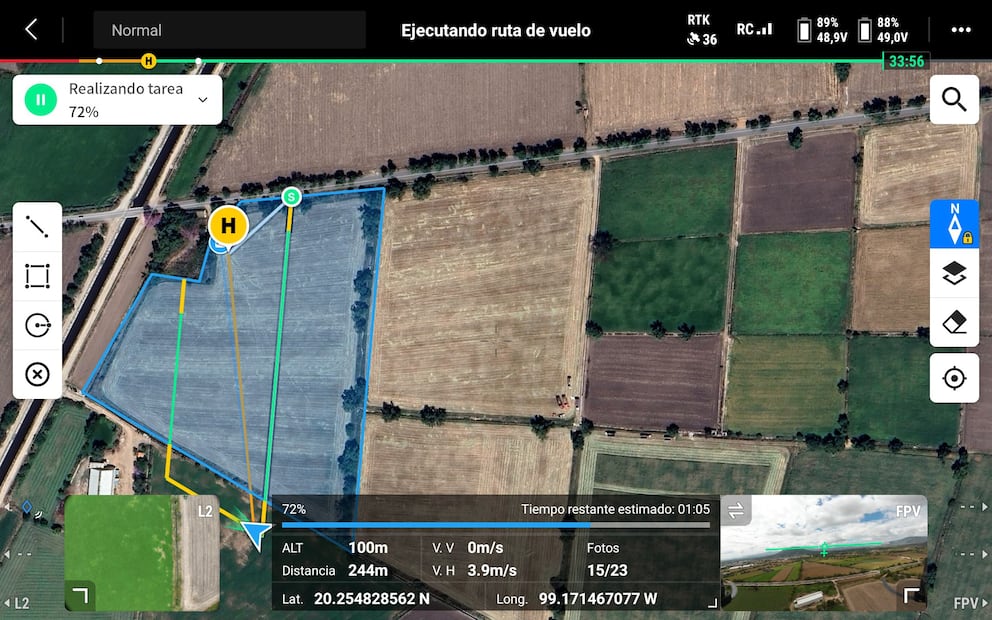Select the line distance measurement tool
This screenshot has width=992, height=620.
pos(37,226)
